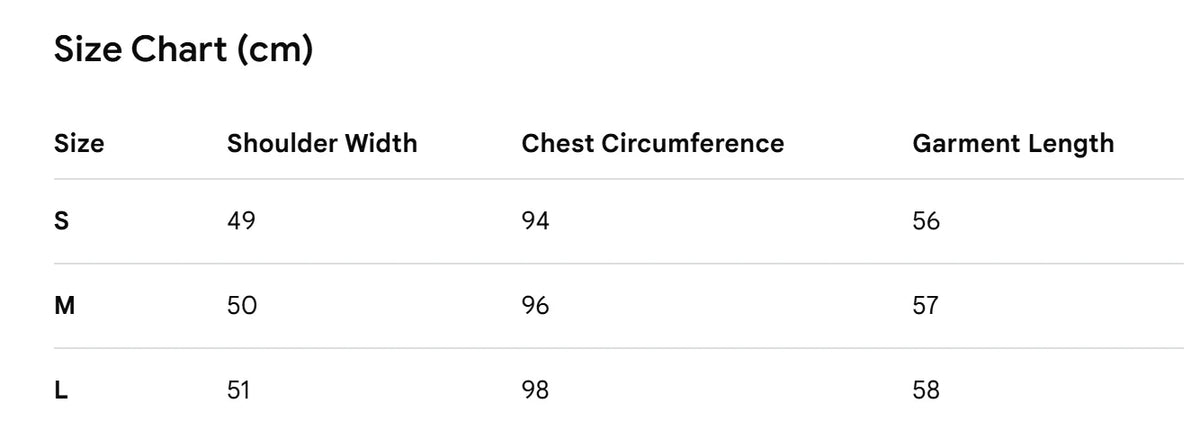The image size is (1200, 448).
Task: Select the L size row label
Action: pos(60,389)
